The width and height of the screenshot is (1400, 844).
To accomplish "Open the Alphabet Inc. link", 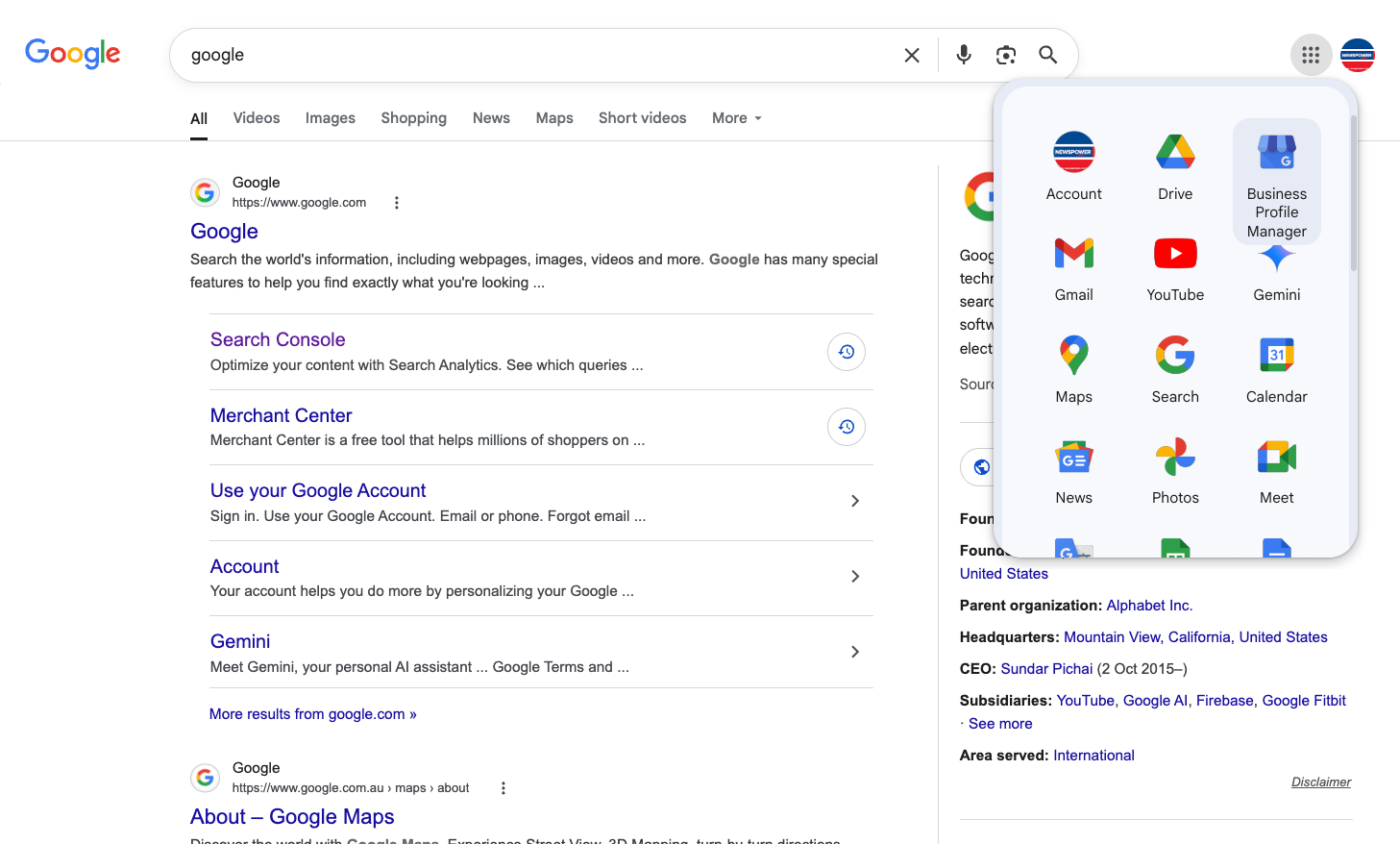I will click(1149, 606).
